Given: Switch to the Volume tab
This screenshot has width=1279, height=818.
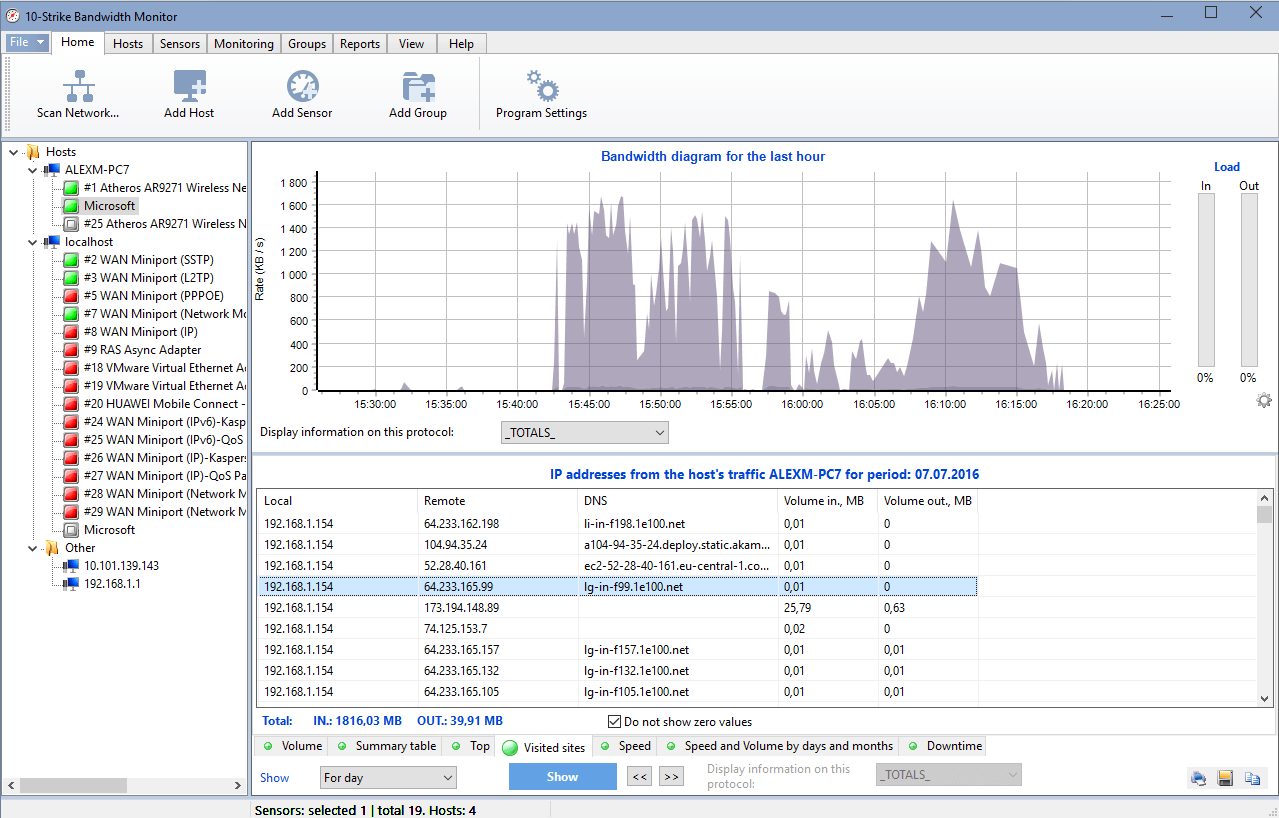Looking at the screenshot, I should point(292,746).
